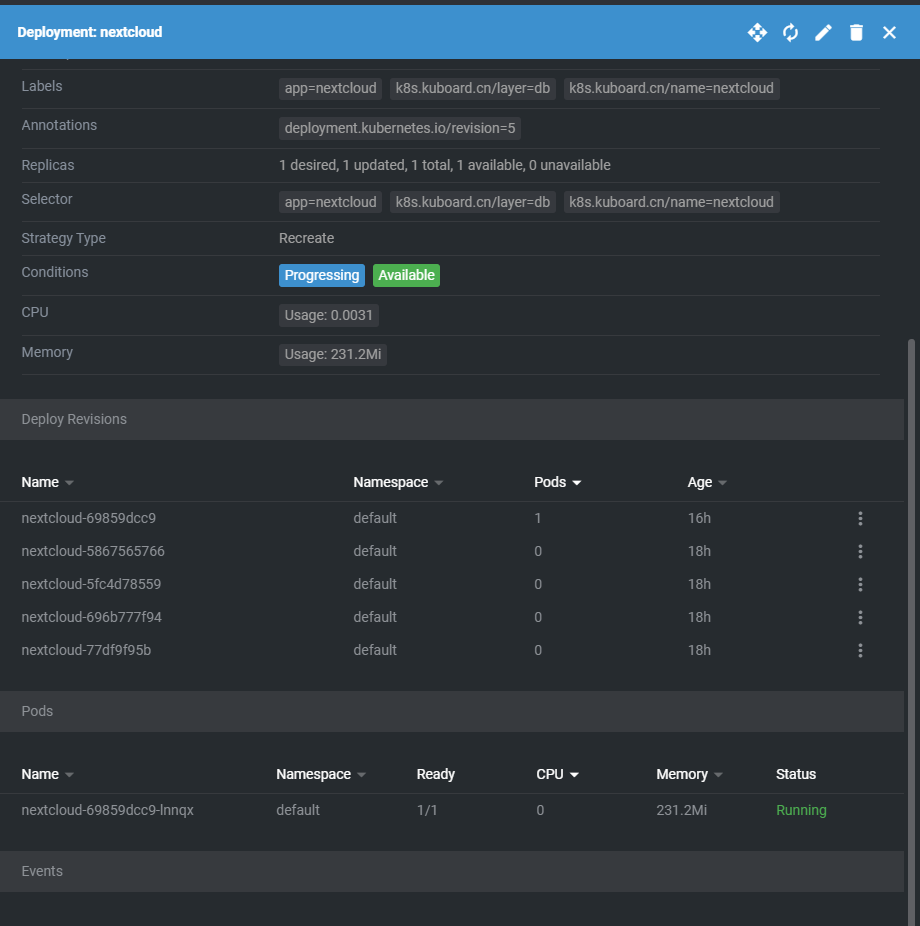Sort Pods table by CPU column
The width and height of the screenshot is (920, 926).
(x=557, y=774)
